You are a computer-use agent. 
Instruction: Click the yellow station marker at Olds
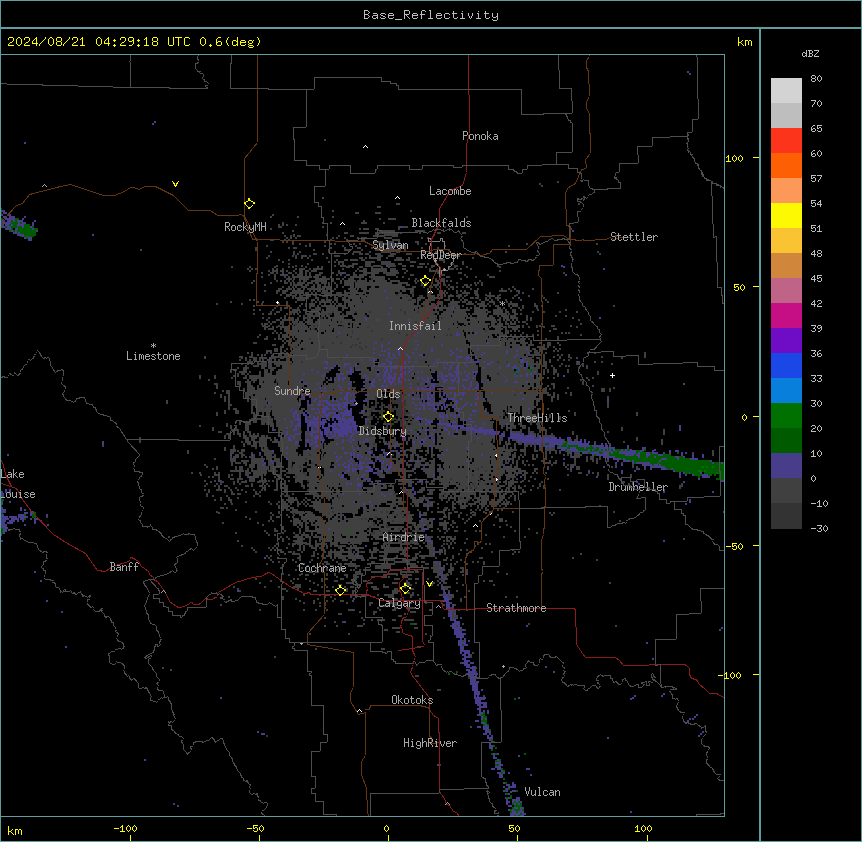click(389, 417)
